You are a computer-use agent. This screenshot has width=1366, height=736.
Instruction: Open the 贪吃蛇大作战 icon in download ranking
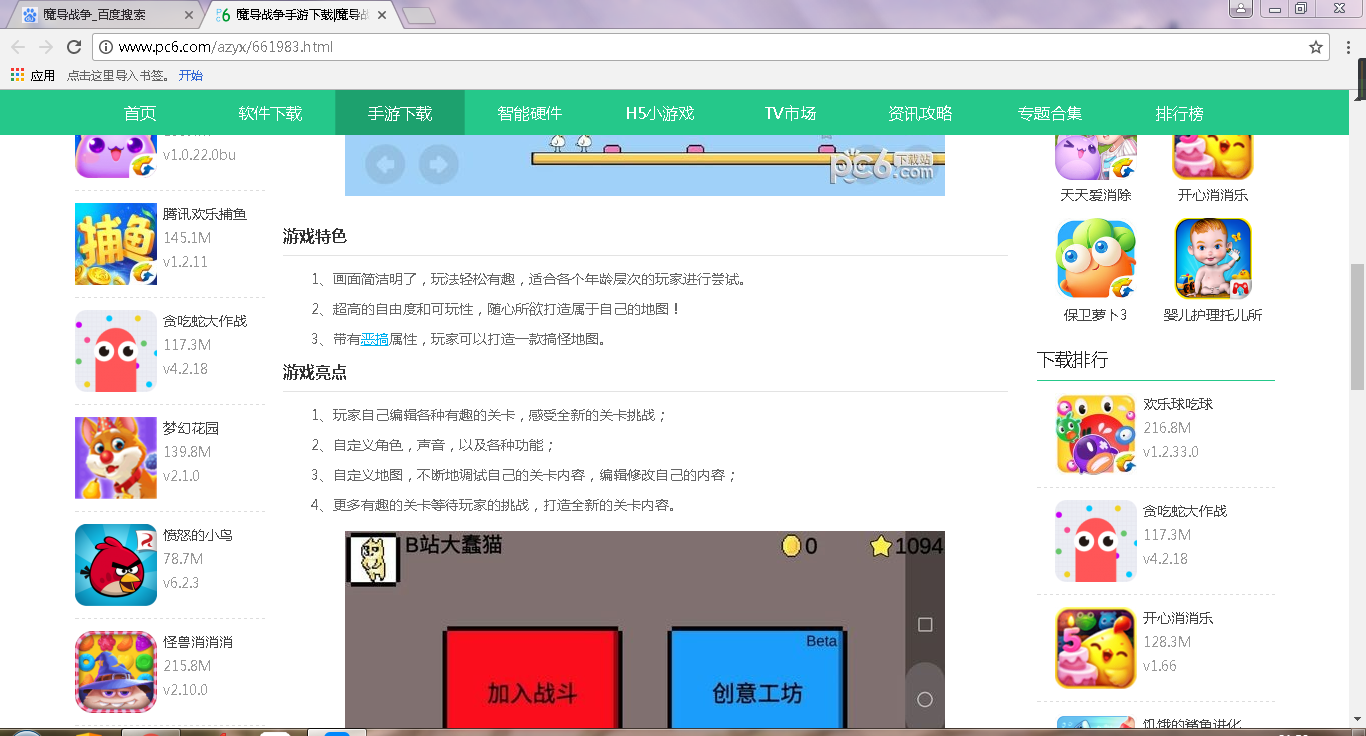coord(1096,541)
